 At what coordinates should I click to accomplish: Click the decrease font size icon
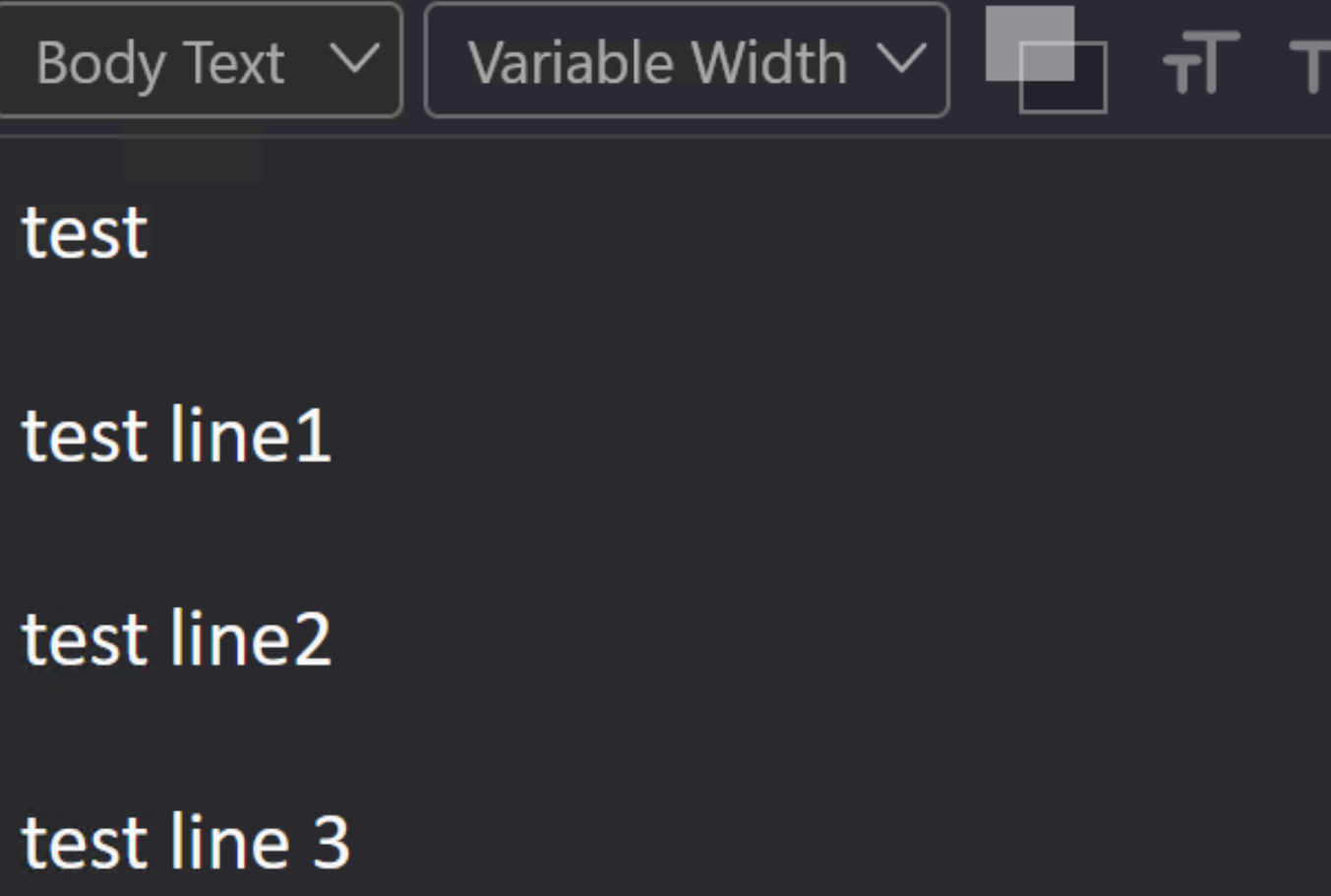pos(1200,63)
